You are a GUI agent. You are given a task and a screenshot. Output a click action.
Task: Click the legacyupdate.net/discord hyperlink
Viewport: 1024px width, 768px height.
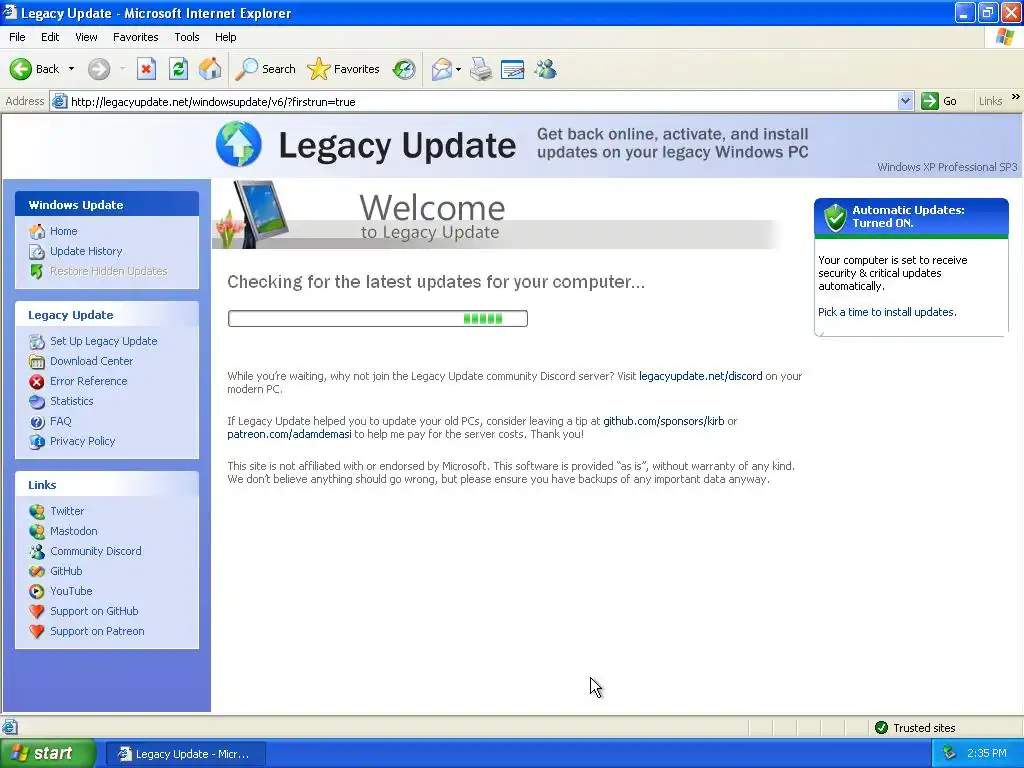click(700, 376)
